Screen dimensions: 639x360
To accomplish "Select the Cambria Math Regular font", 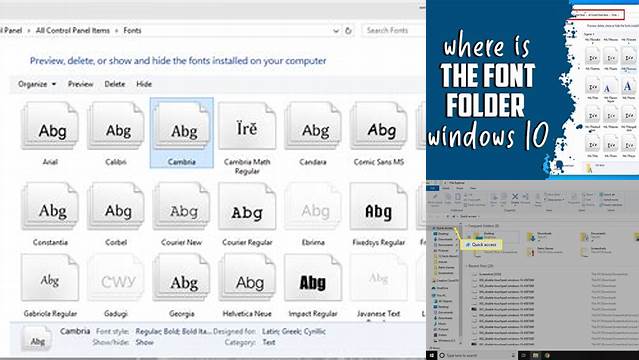I will click(247, 126).
